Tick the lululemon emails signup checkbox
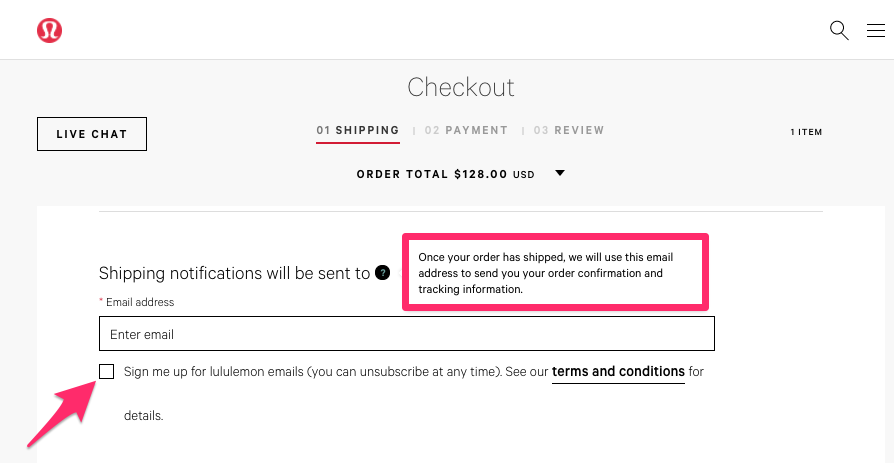894x463 pixels. click(x=107, y=372)
